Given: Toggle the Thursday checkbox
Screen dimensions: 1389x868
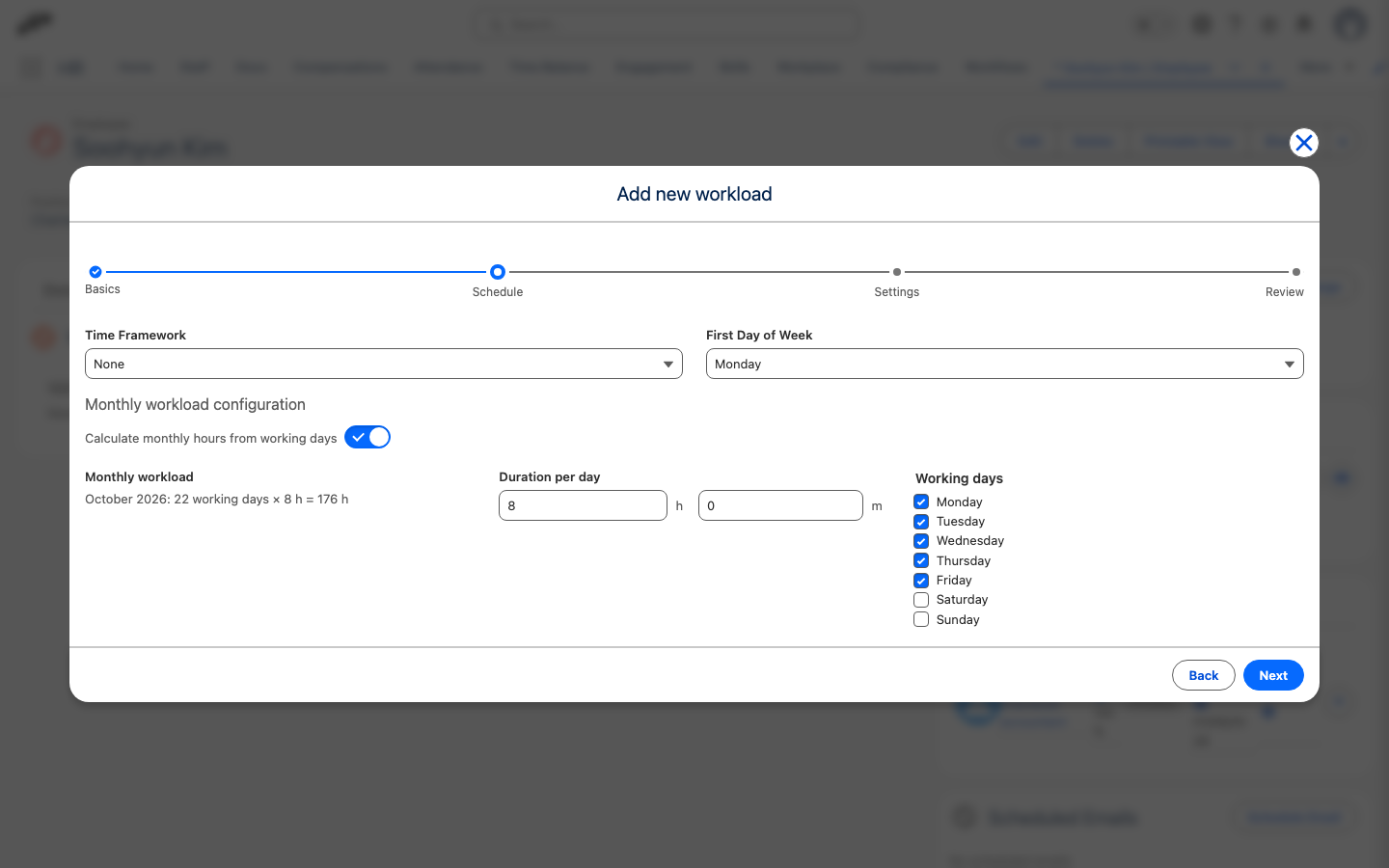Looking at the screenshot, I should (x=921, y=560).
